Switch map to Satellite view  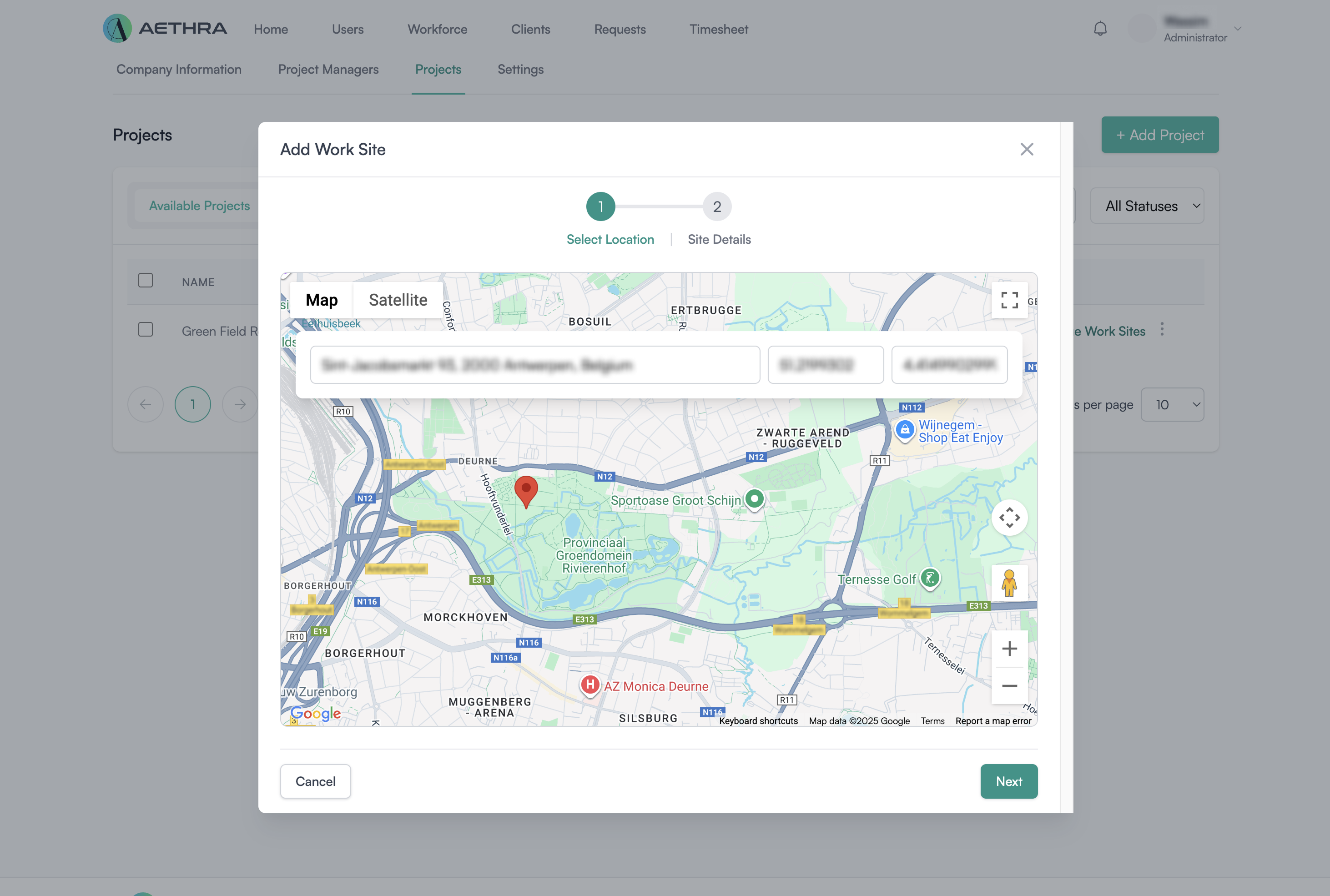coord(398,300)
